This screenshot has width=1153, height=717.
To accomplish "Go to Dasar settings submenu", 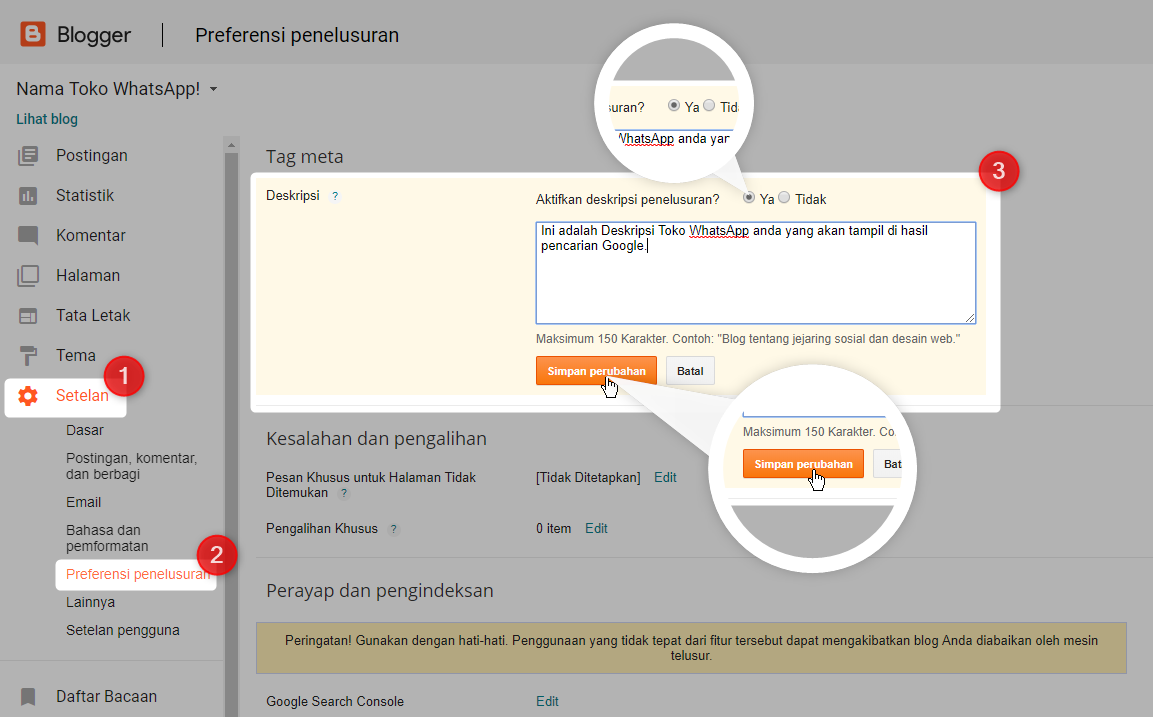I will coord(85,430).
